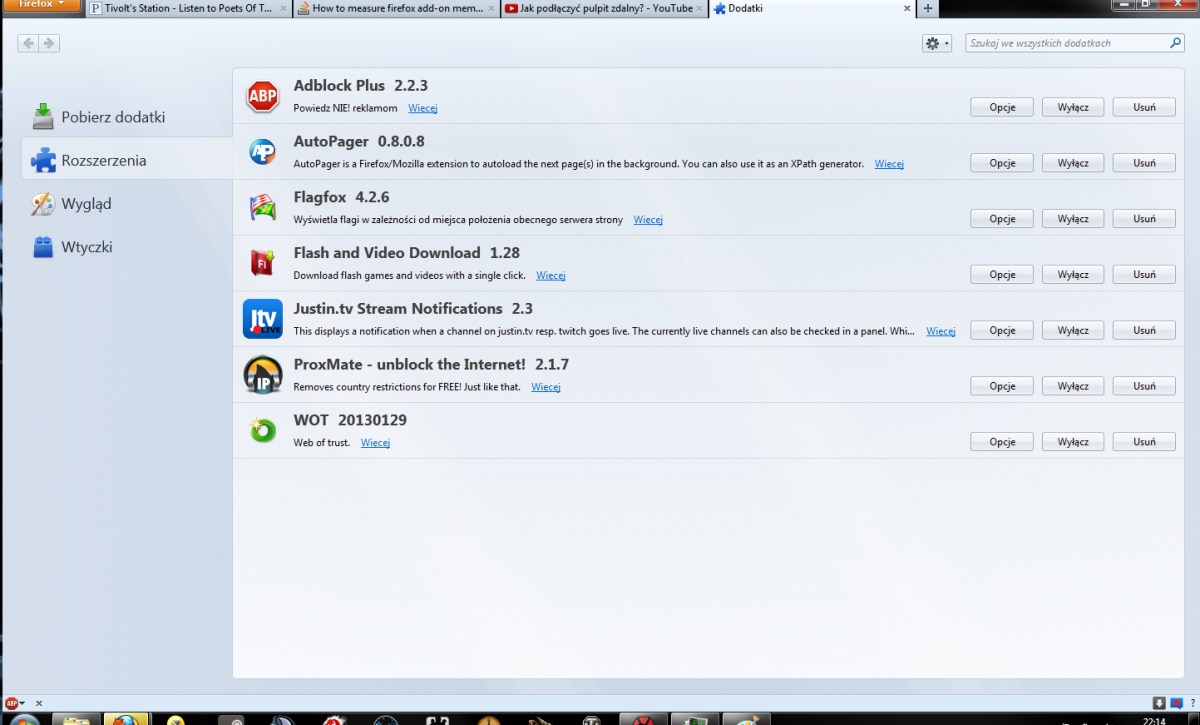Click the Adblock Plus ABP stop-sign icon in the list
Viewport: 1200px width, 725px height.
point(262,96)
